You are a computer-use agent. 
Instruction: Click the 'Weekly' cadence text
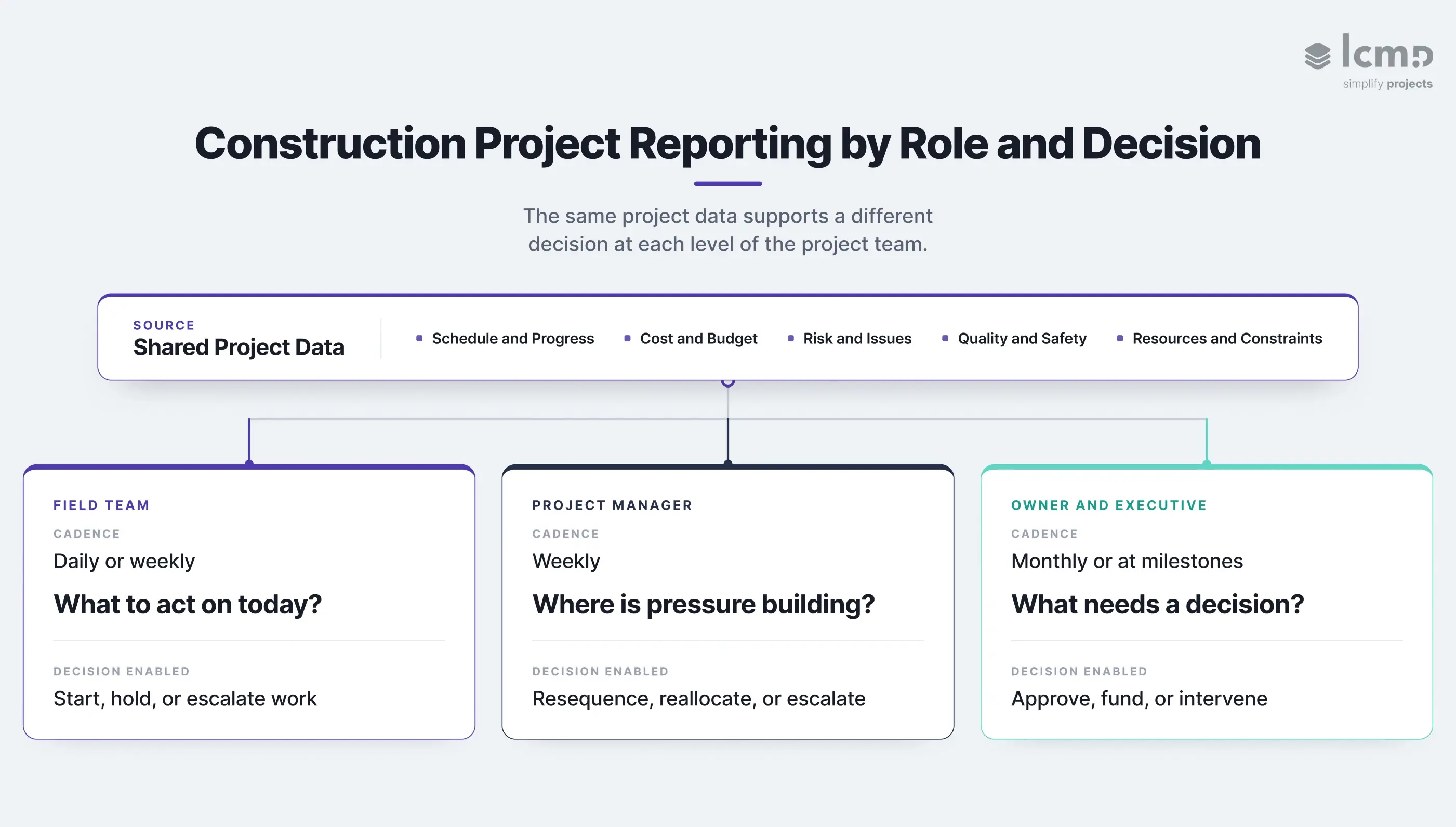point(566,561)
